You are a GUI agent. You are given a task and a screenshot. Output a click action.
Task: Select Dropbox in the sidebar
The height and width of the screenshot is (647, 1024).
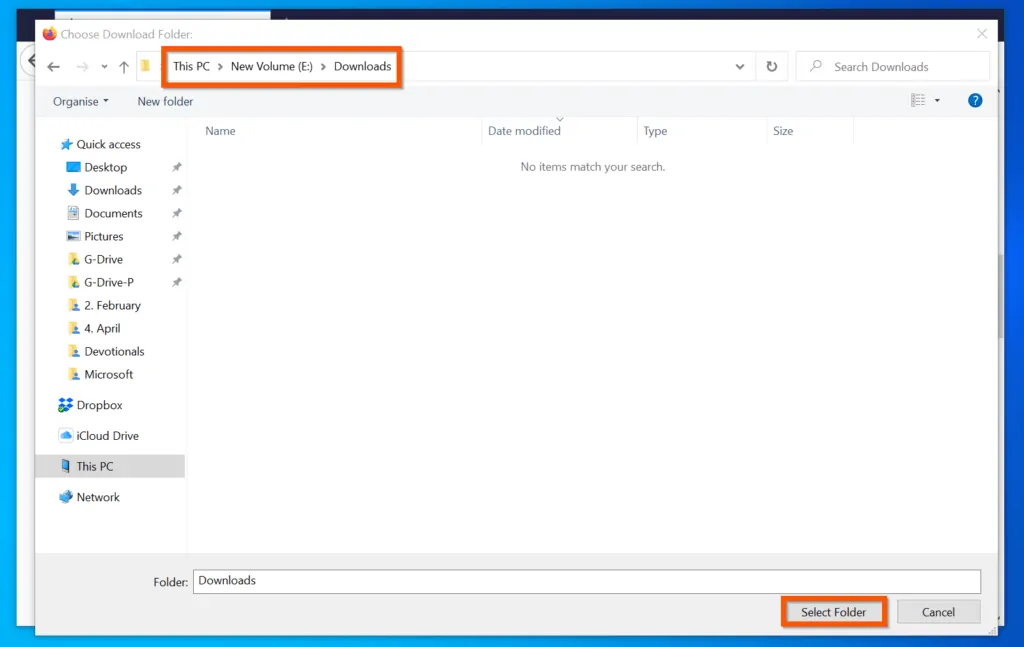point(99,405)
